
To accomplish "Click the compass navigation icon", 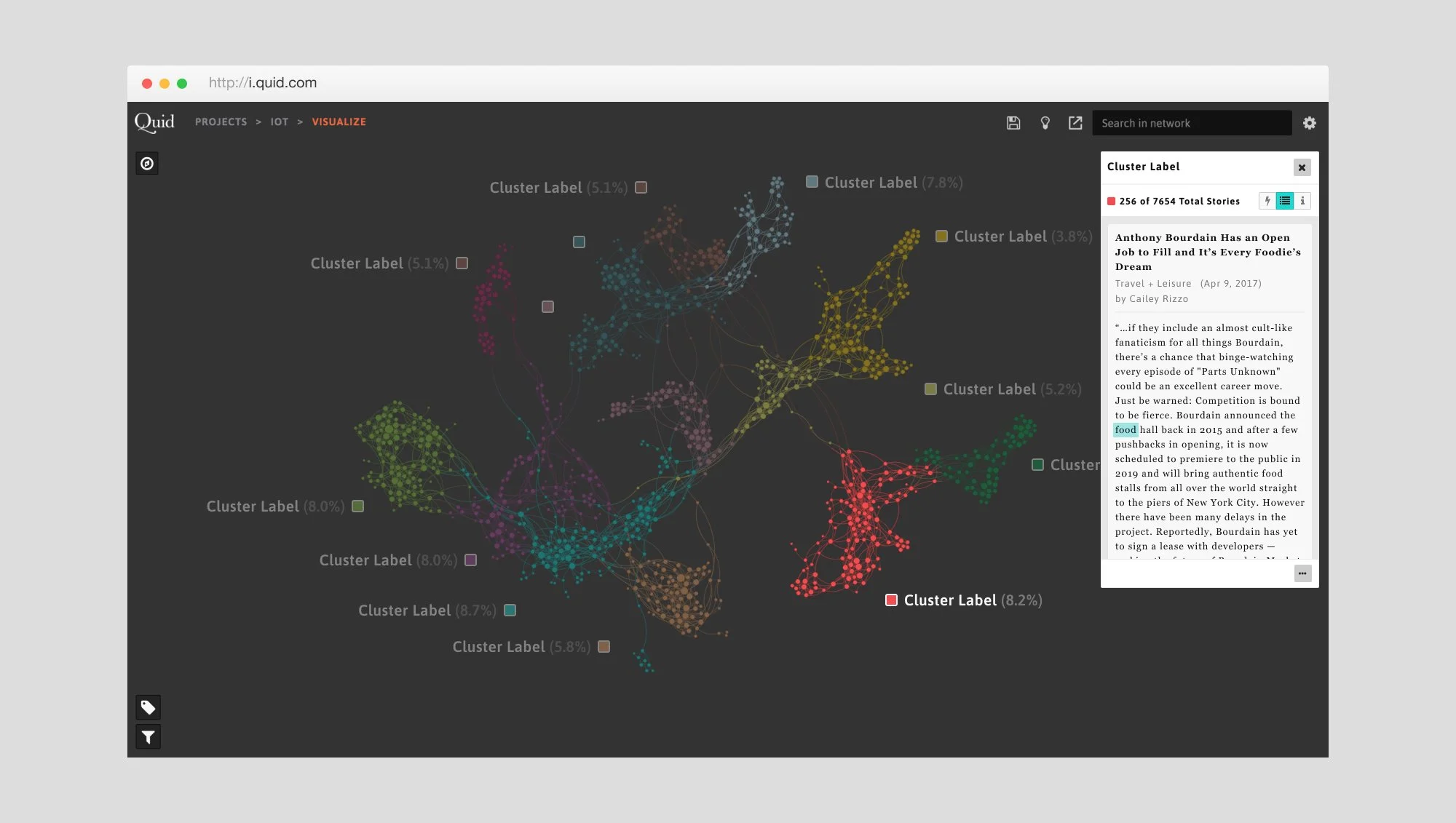I will [x=147, y=164].
